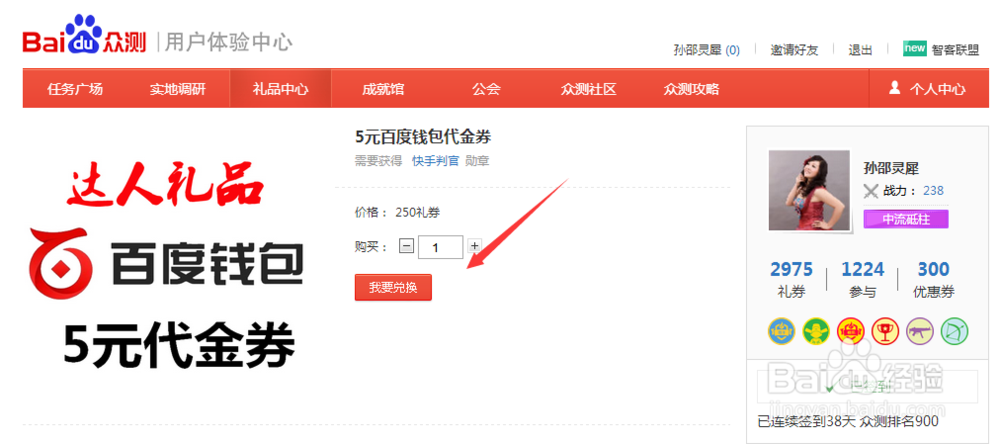This screenshot has height=444, width=1000.
Task: Click the crossed-swords 战力 icon
Action: click(x=871, y=191)
